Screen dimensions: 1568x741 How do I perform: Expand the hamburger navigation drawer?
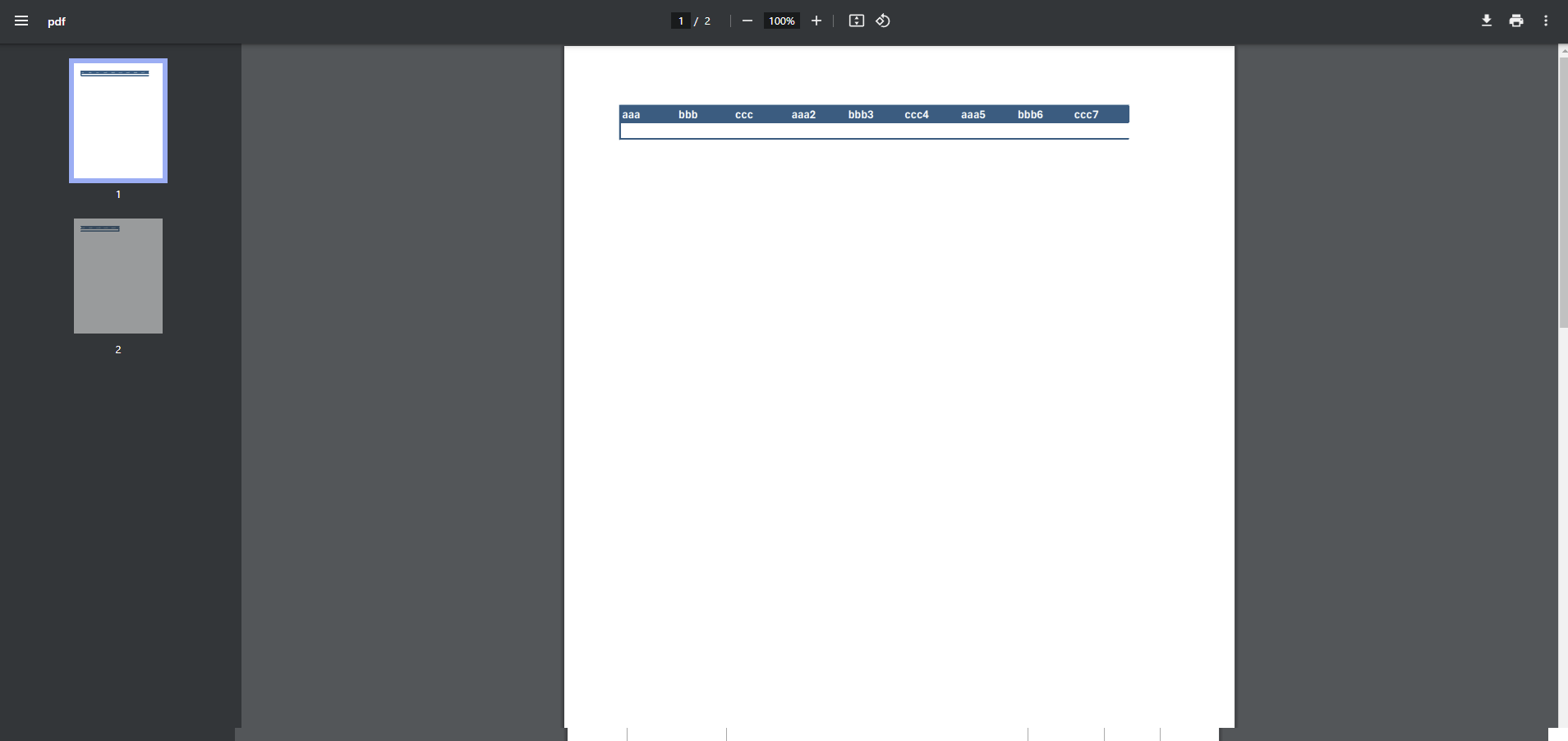21,21
